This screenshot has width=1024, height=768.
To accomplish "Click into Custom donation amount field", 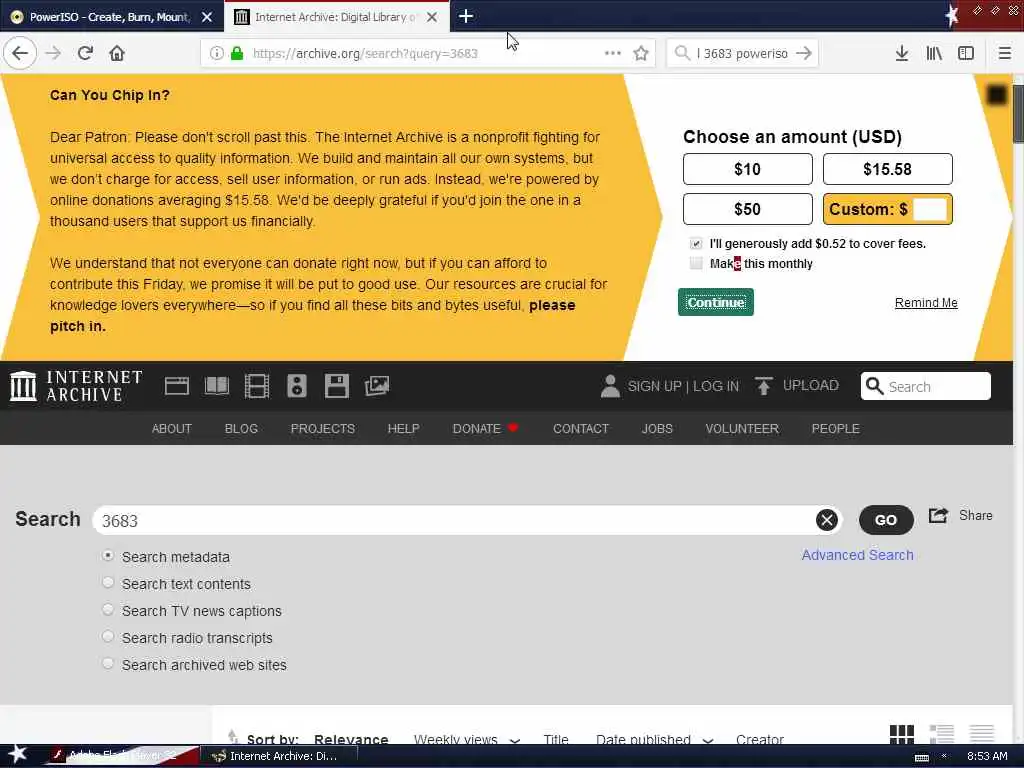I will 930,209.
